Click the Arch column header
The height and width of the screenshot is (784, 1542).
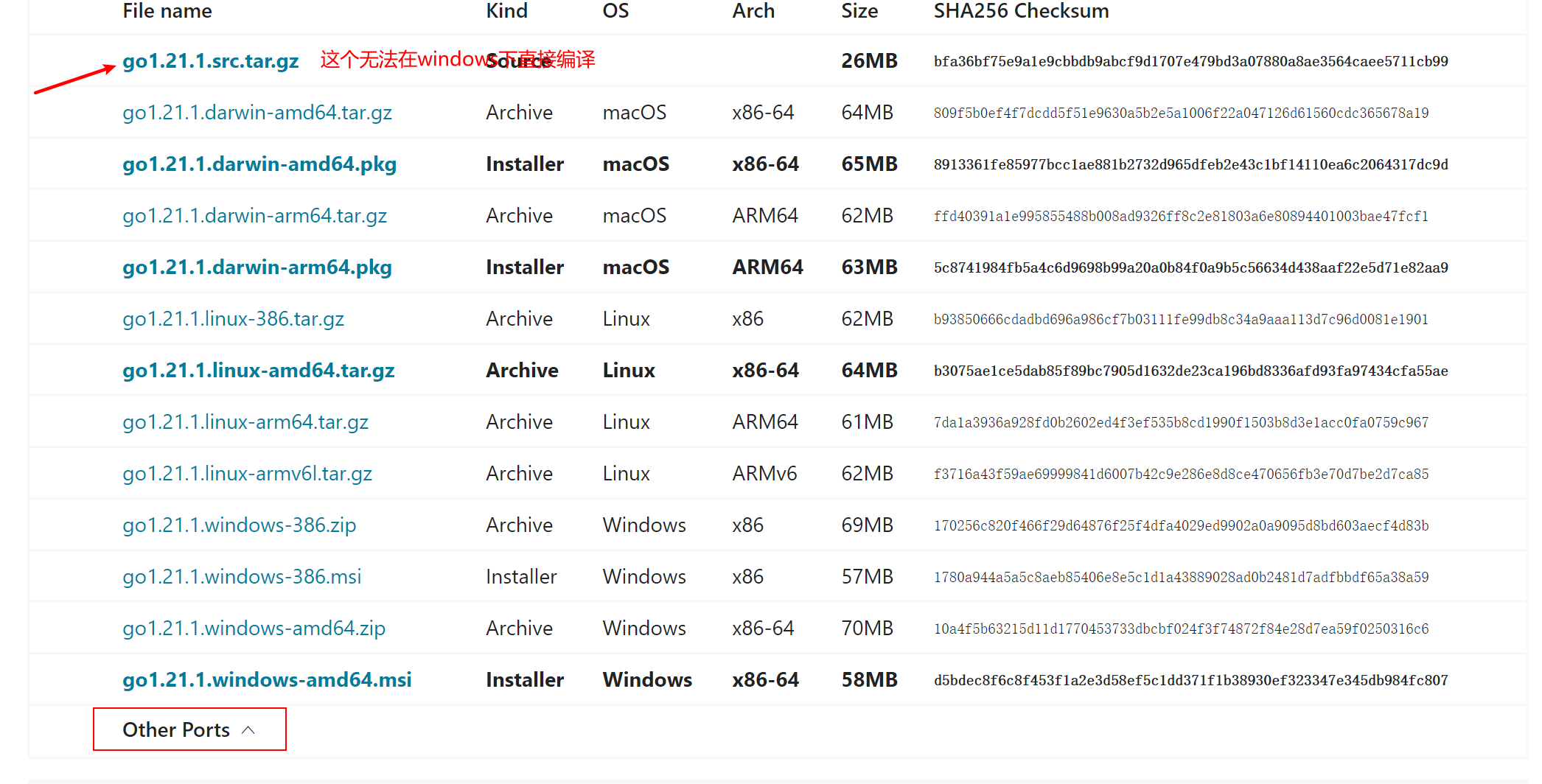pos(753,11)
